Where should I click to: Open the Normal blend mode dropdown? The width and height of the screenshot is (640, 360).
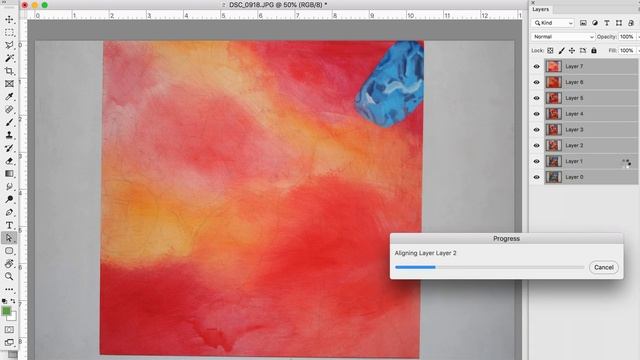coord(563,37)
